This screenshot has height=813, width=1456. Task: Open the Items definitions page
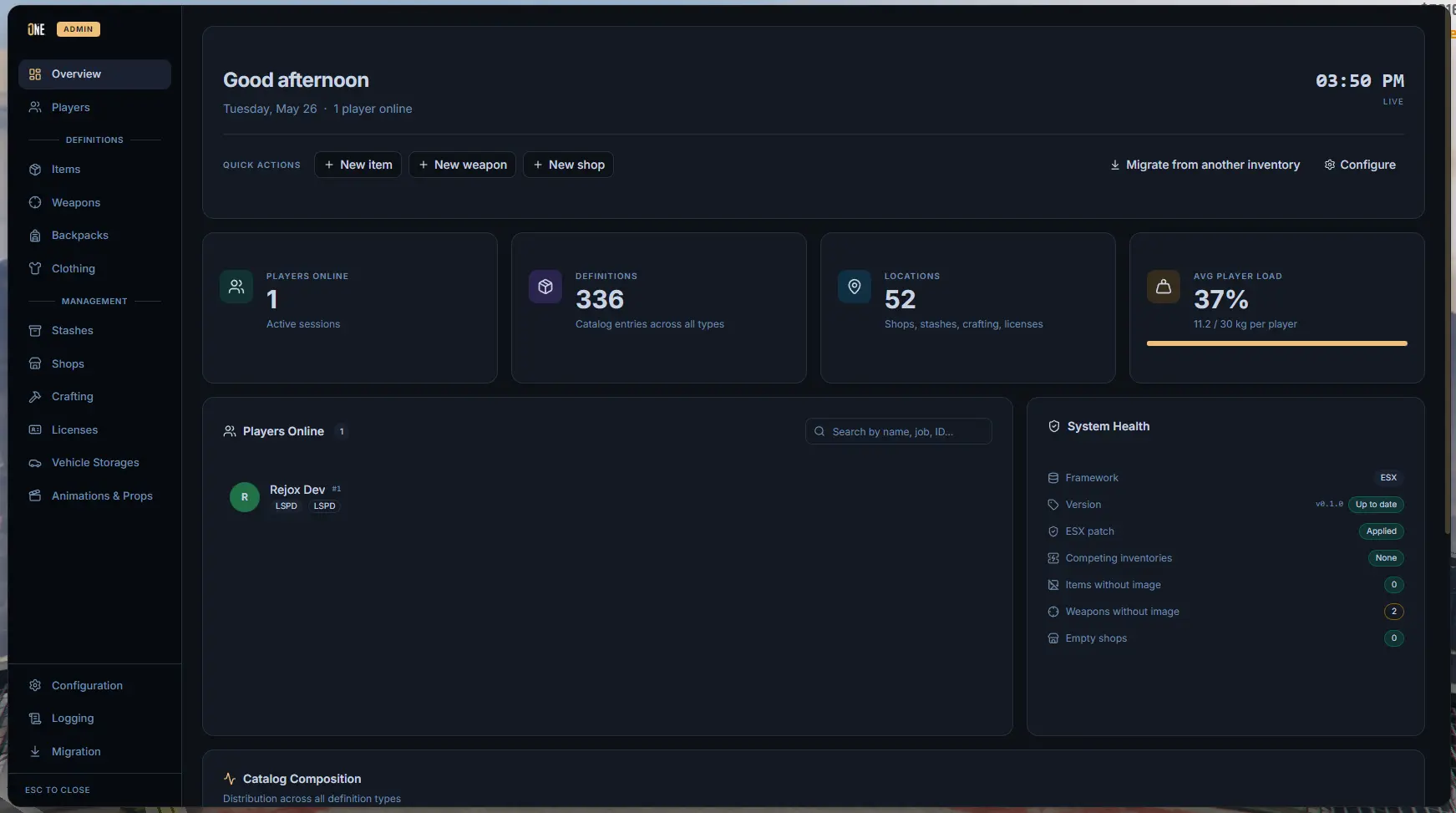[94, 170]
